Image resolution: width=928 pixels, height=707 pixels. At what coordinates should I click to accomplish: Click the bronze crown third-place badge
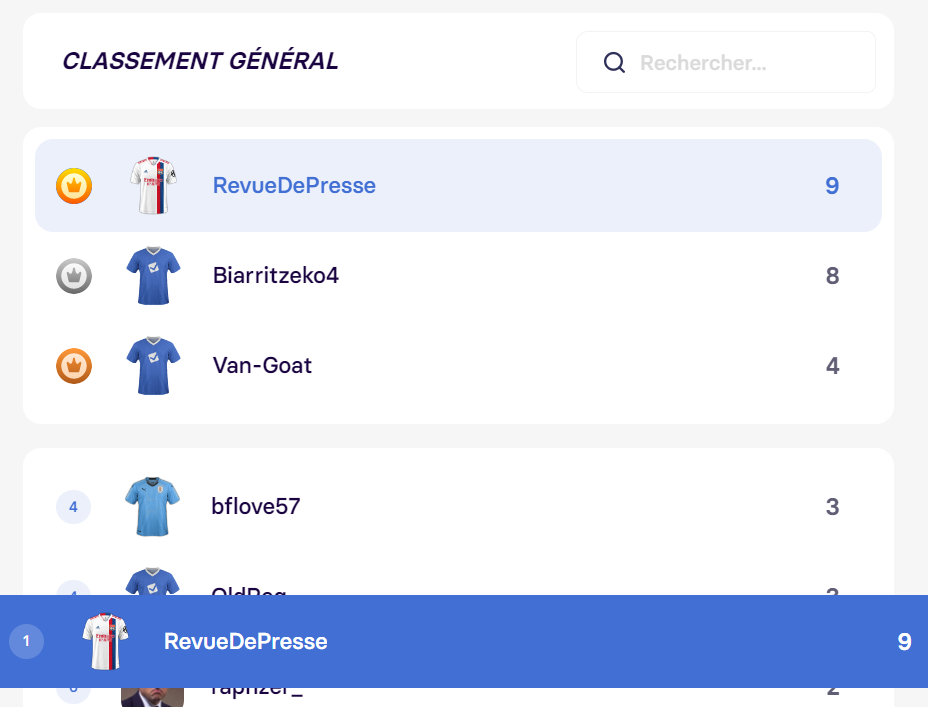click(74, 366)
